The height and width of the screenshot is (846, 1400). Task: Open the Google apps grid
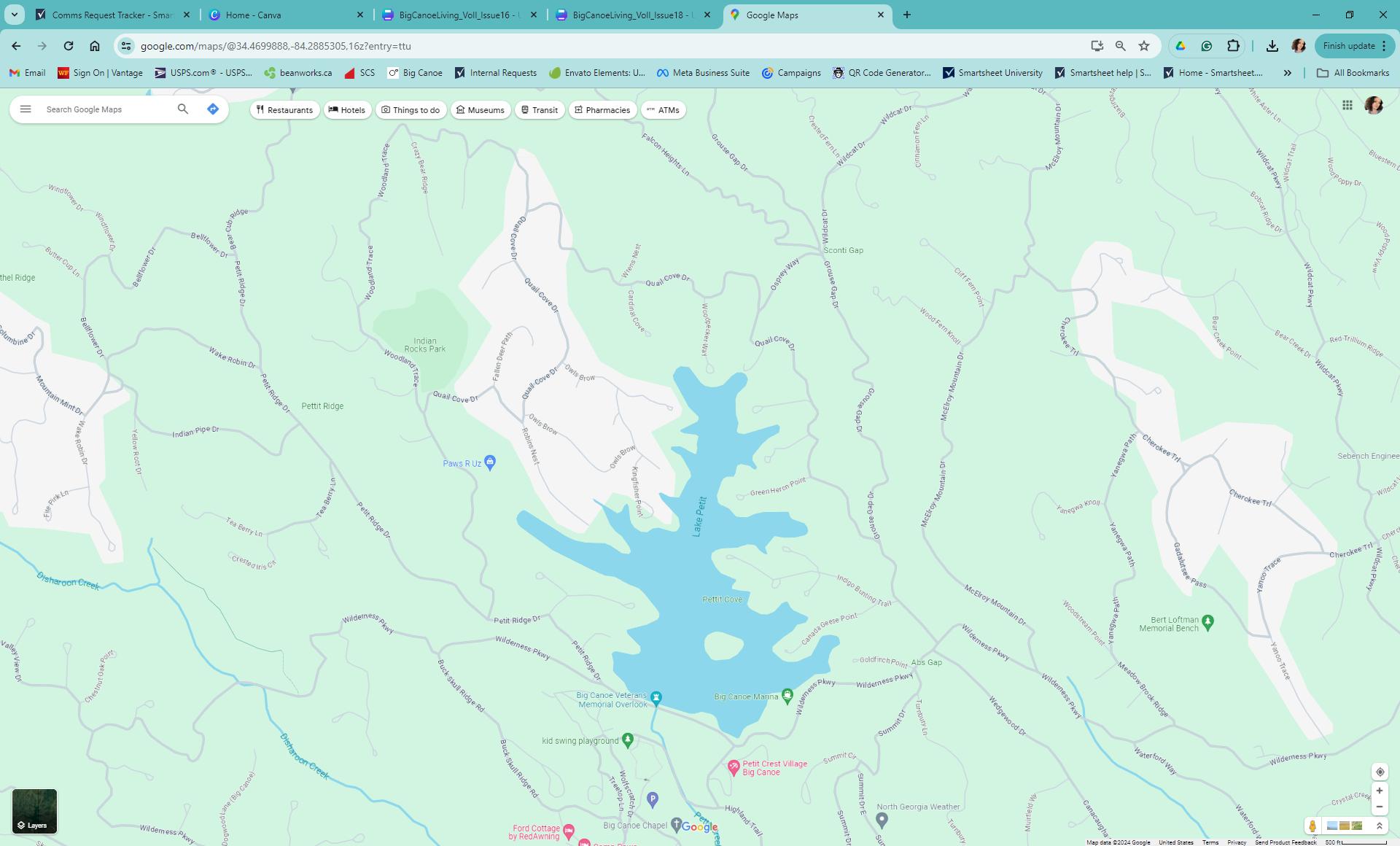pyautogui.click(x=1347, y=106)
